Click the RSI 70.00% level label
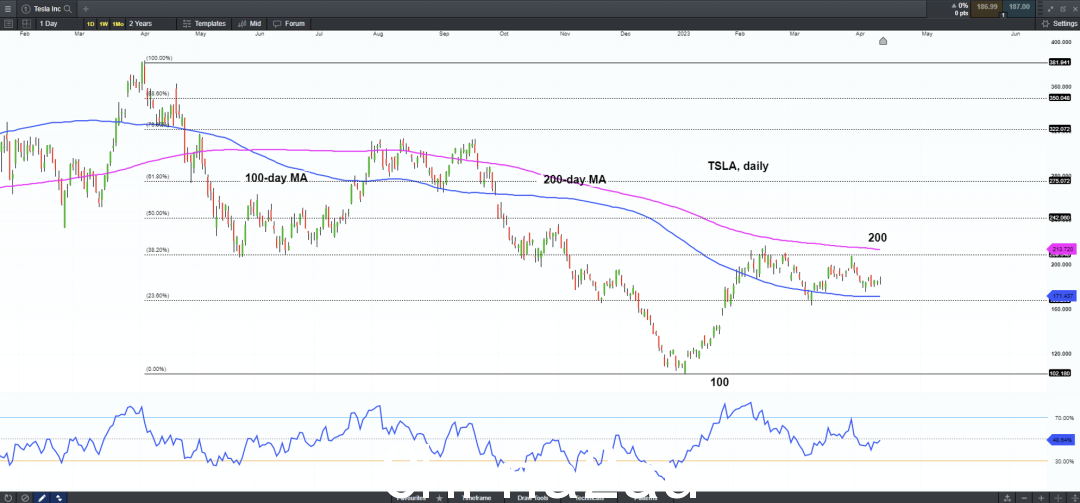 1063,418
